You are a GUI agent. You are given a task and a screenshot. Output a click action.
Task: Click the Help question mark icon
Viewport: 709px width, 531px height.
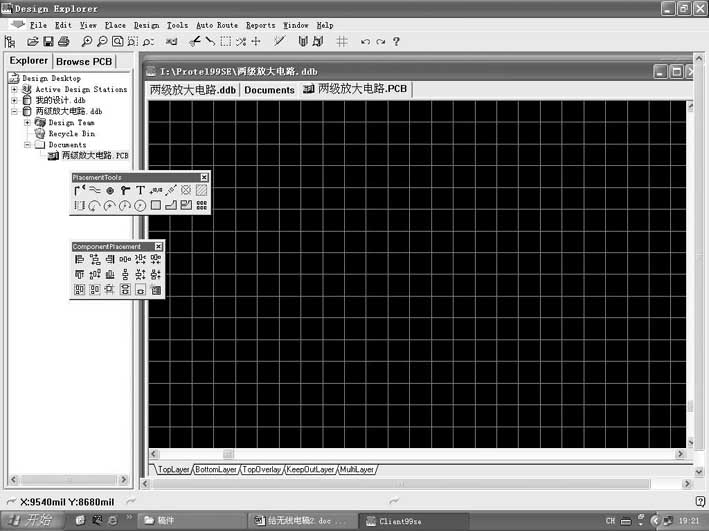point(396,42)
